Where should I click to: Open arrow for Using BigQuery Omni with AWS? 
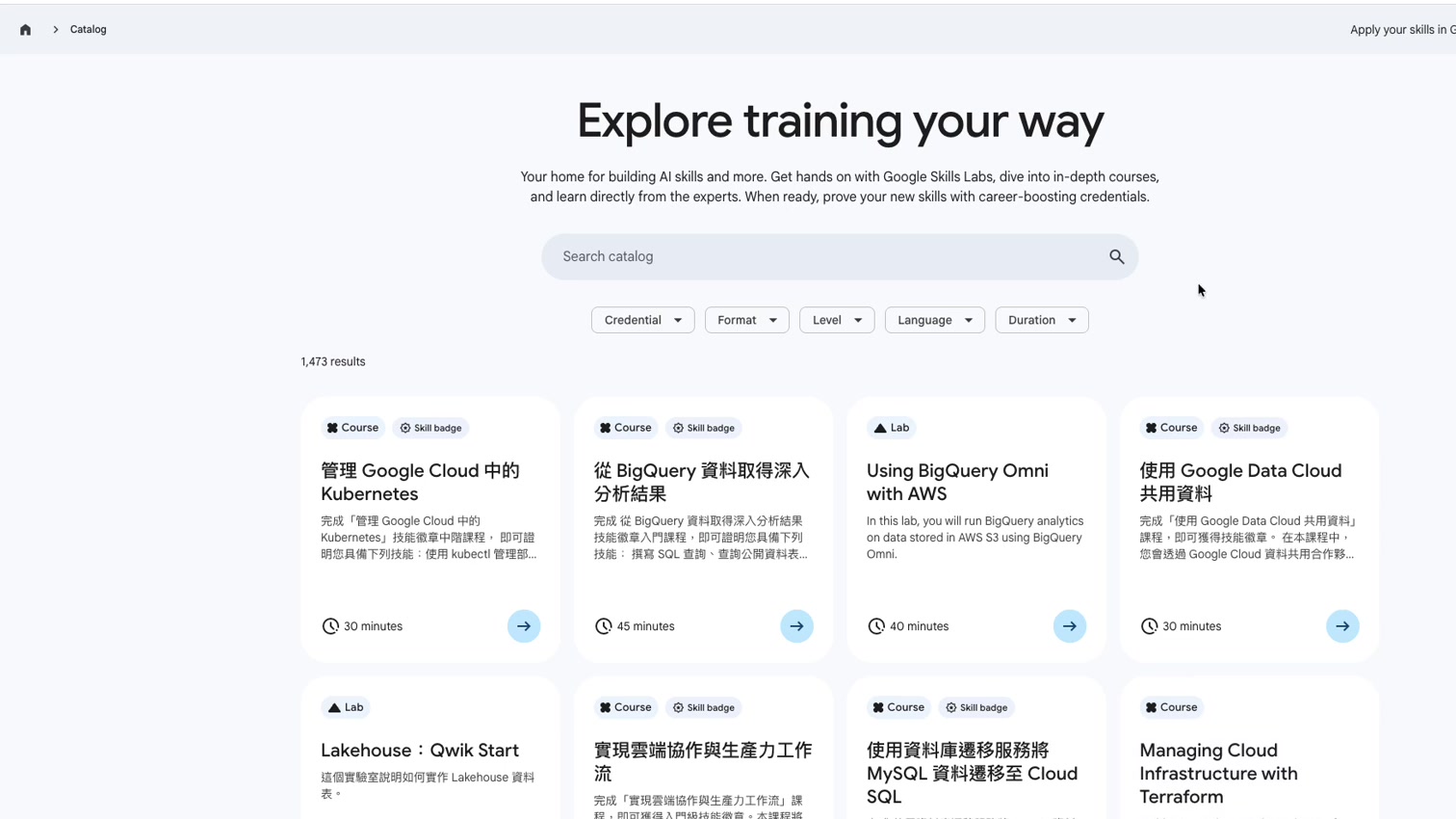[x=1070, y=626]
